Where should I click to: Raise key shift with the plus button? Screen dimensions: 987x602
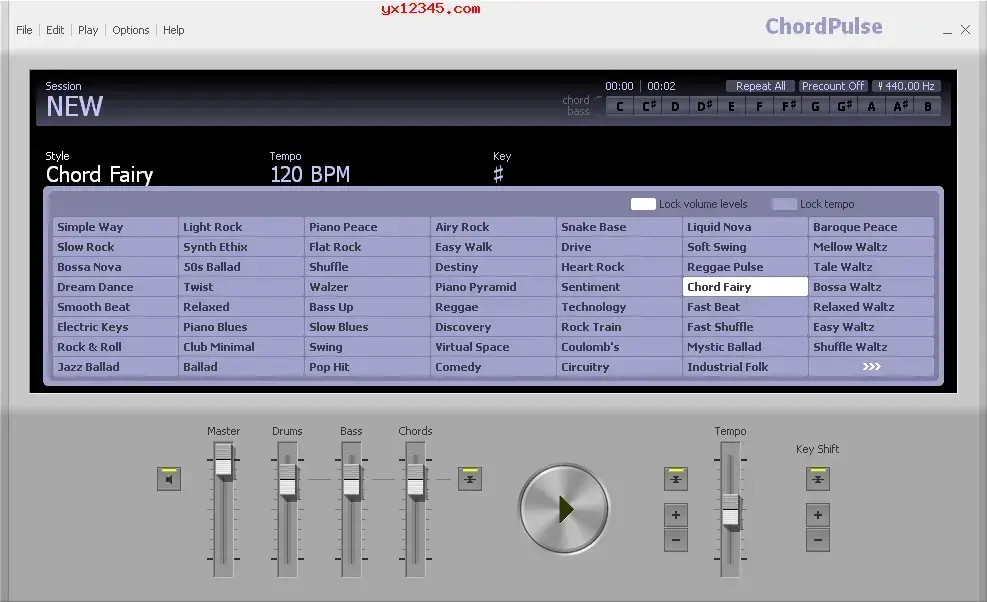click(x=818, y=515)
